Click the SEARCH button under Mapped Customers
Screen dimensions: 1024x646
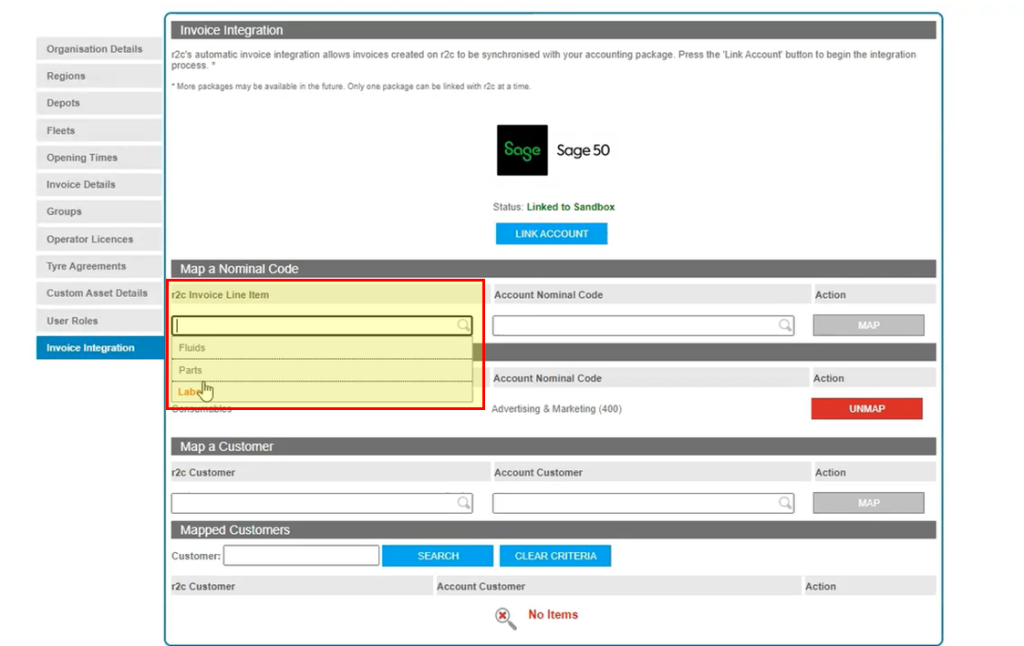coord(437,555)
